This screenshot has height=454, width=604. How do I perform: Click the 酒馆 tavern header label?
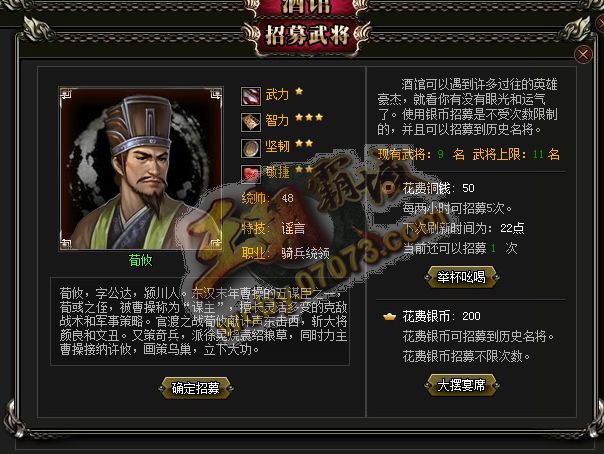(x=307, y=7)
